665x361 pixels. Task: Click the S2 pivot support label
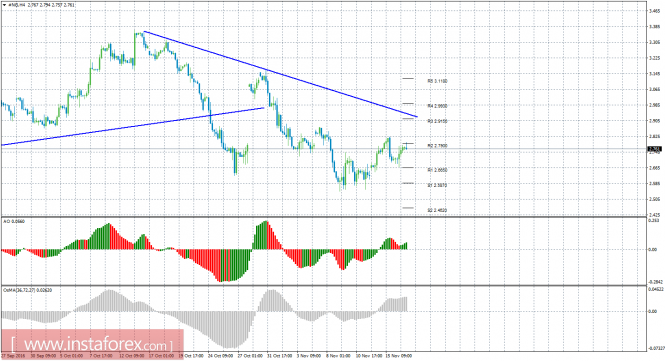(x=437, y=210)
